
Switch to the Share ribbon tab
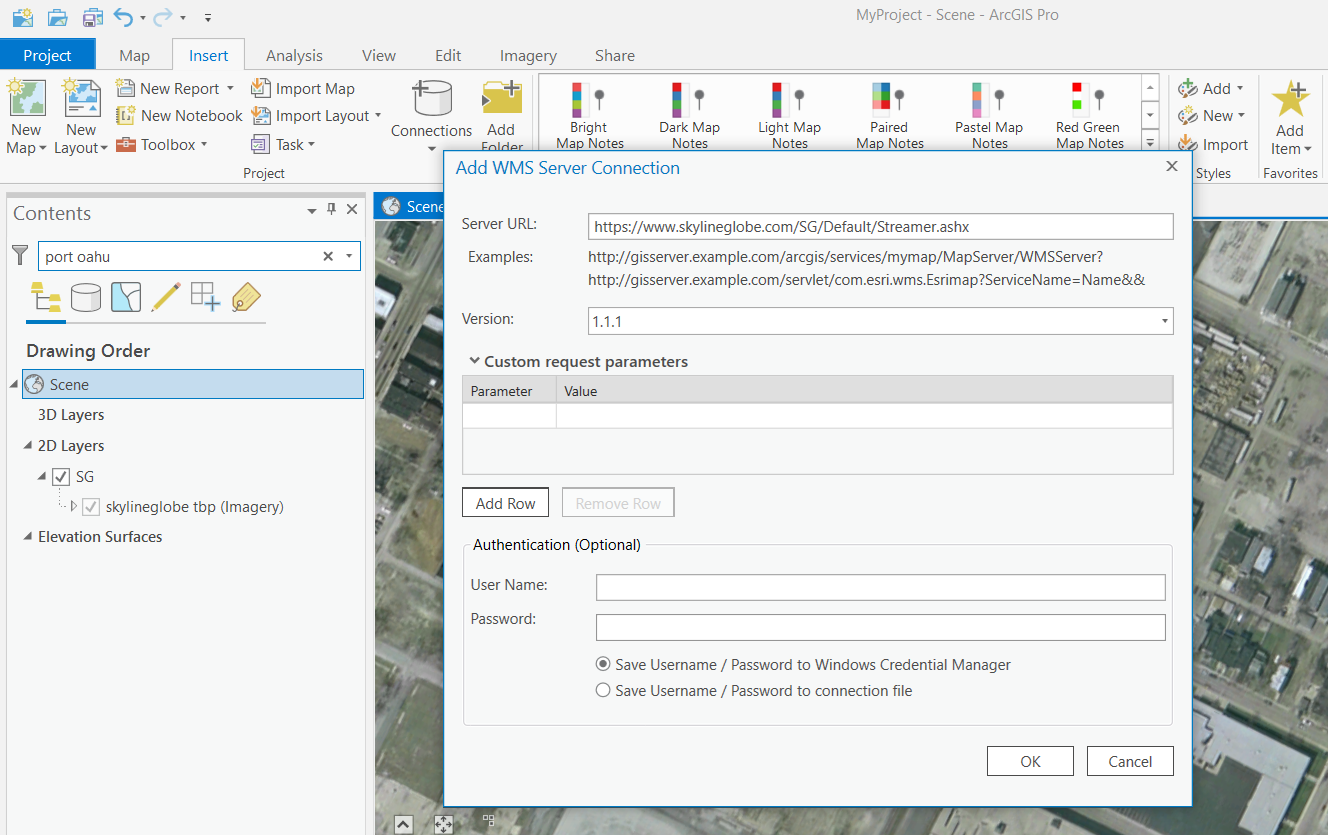point(615,55)
